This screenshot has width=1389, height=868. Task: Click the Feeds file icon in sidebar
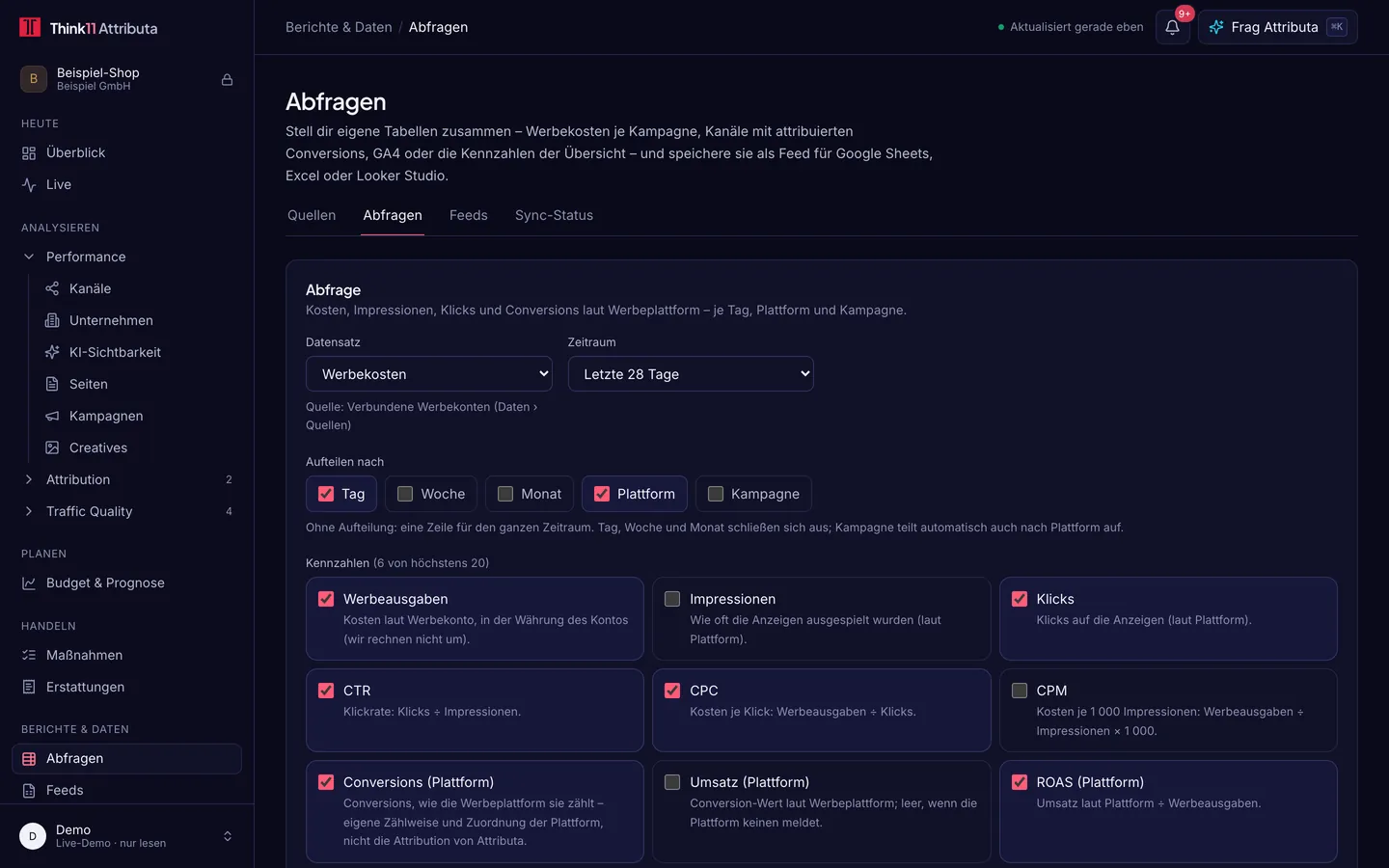tap(29, 790)
